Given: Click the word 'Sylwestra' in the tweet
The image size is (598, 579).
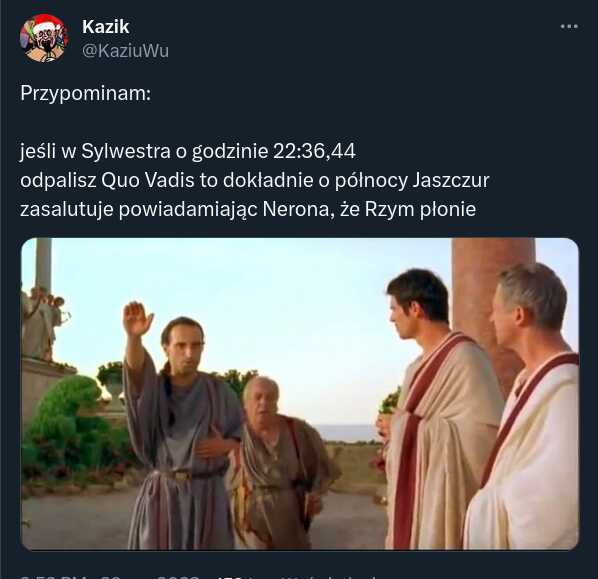Looking at the screenshot, I should 126,151.
